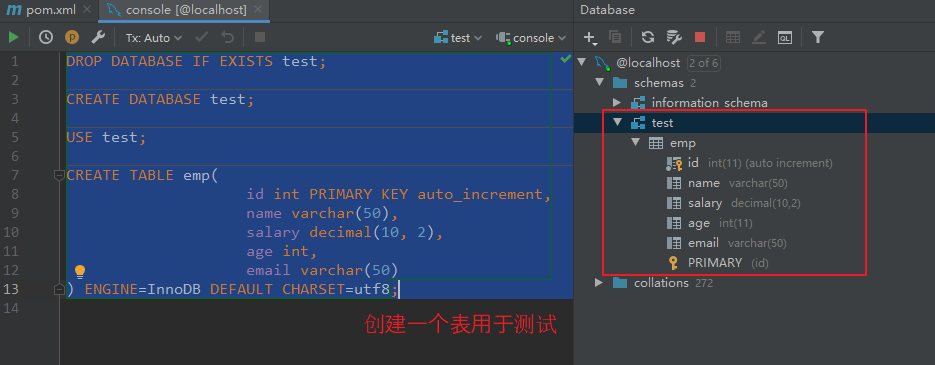Screen dimensions: 935x365
Task: Open the test schema selector dropdown
Action: point(458,38)
